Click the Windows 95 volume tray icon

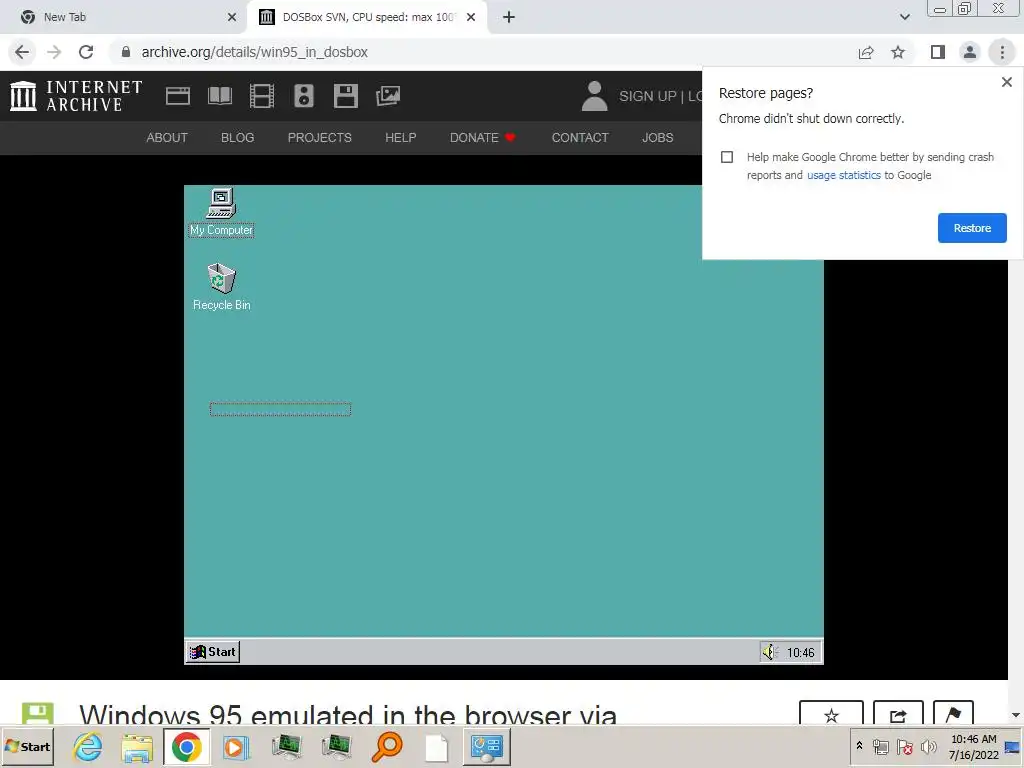[770, 652]
